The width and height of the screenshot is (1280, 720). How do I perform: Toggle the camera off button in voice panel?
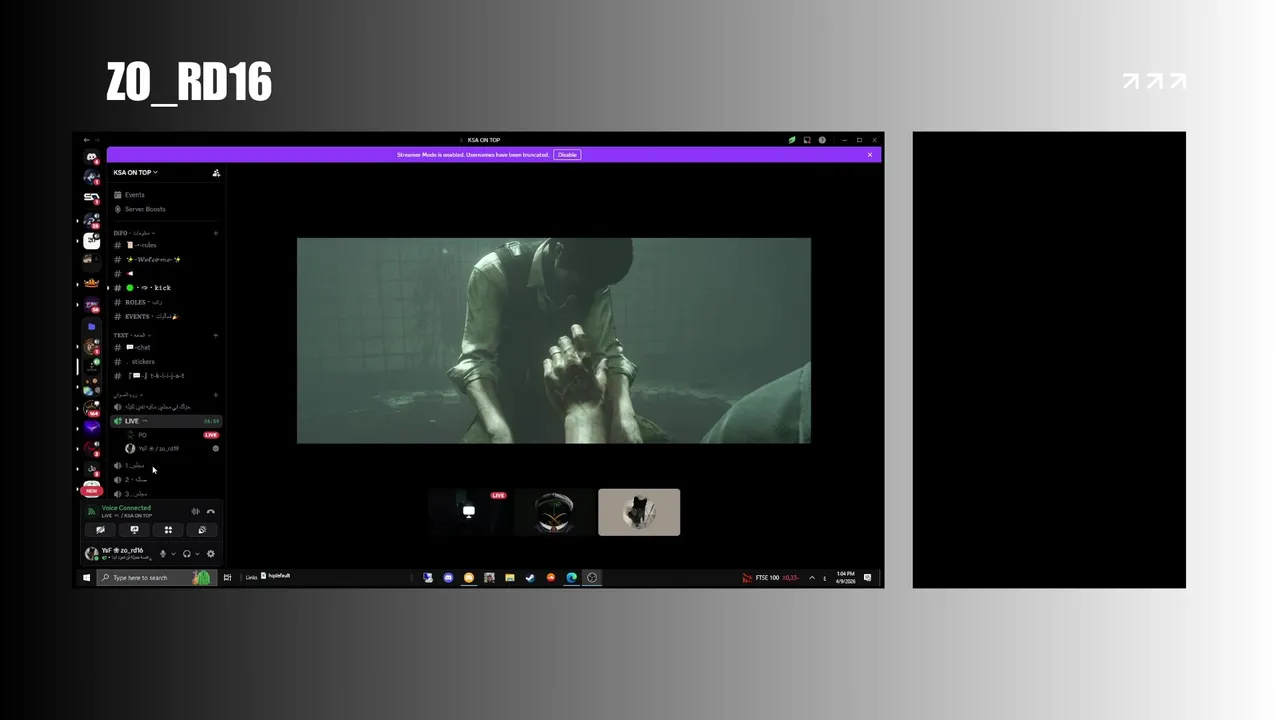click(x=100, y=530)
